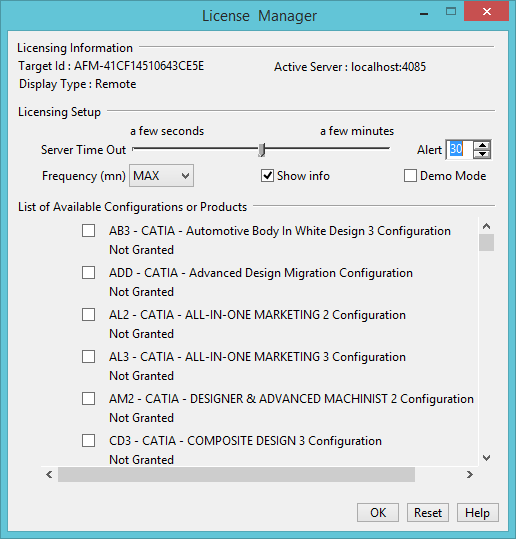Image resolution: width=516 pixels, height=539 pixels.
Task: Click the horizontal scrollbar thumb
Action: point(237,475)
